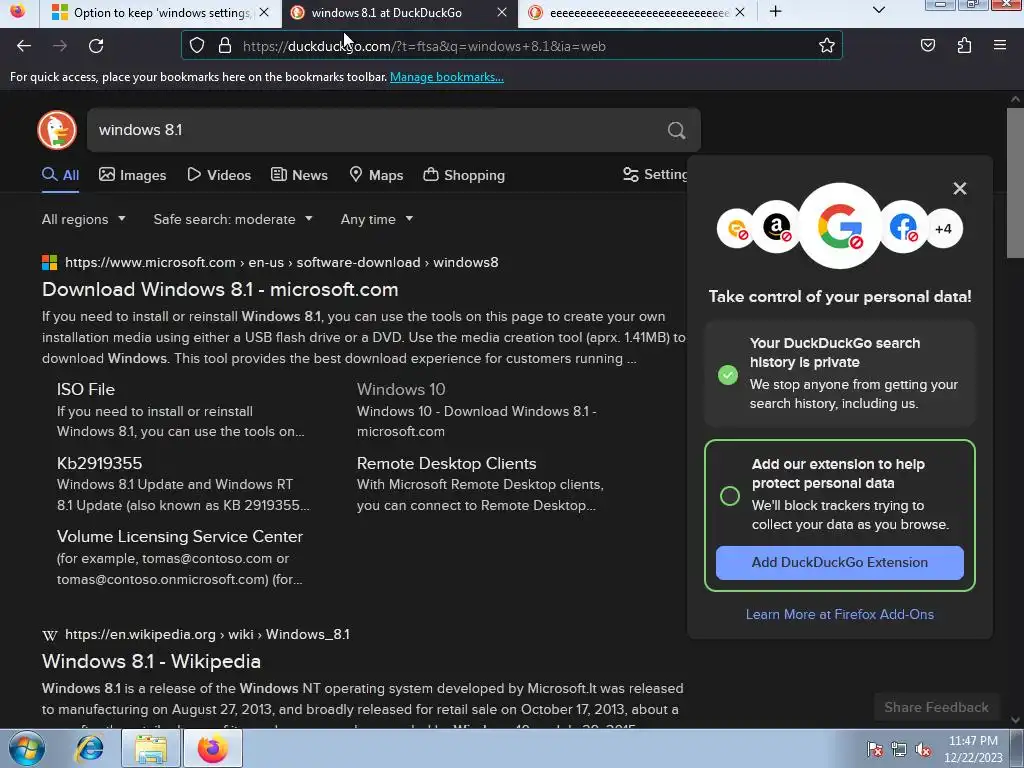Screen dimensions: 1024x768
Task: Open the list all tabs chevron
Action: 879,11
